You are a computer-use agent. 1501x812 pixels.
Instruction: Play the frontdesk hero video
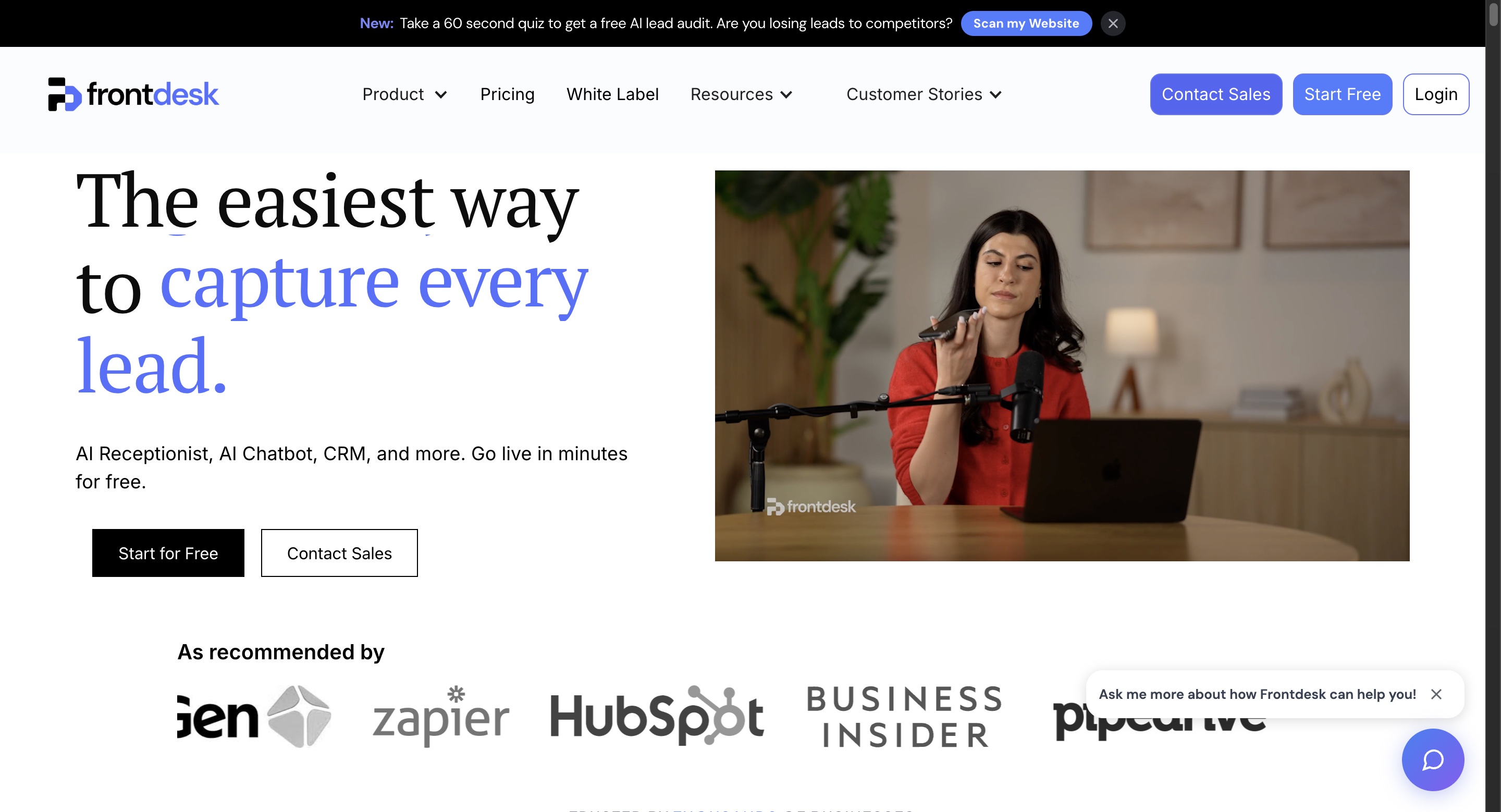1062,366
